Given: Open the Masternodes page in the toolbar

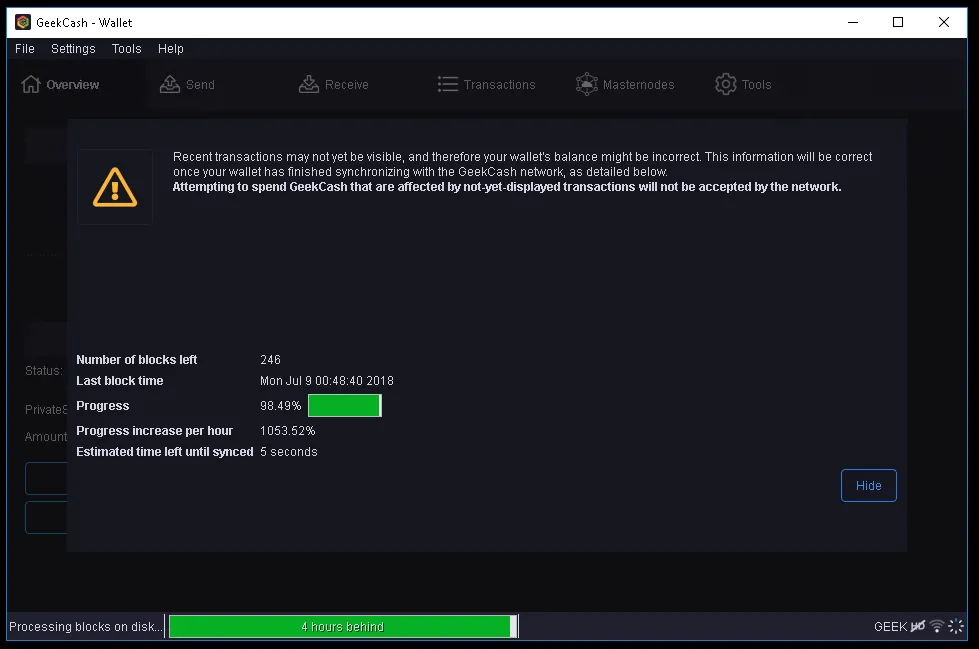Looking at the screenshot, I should [x=625, y=84].
